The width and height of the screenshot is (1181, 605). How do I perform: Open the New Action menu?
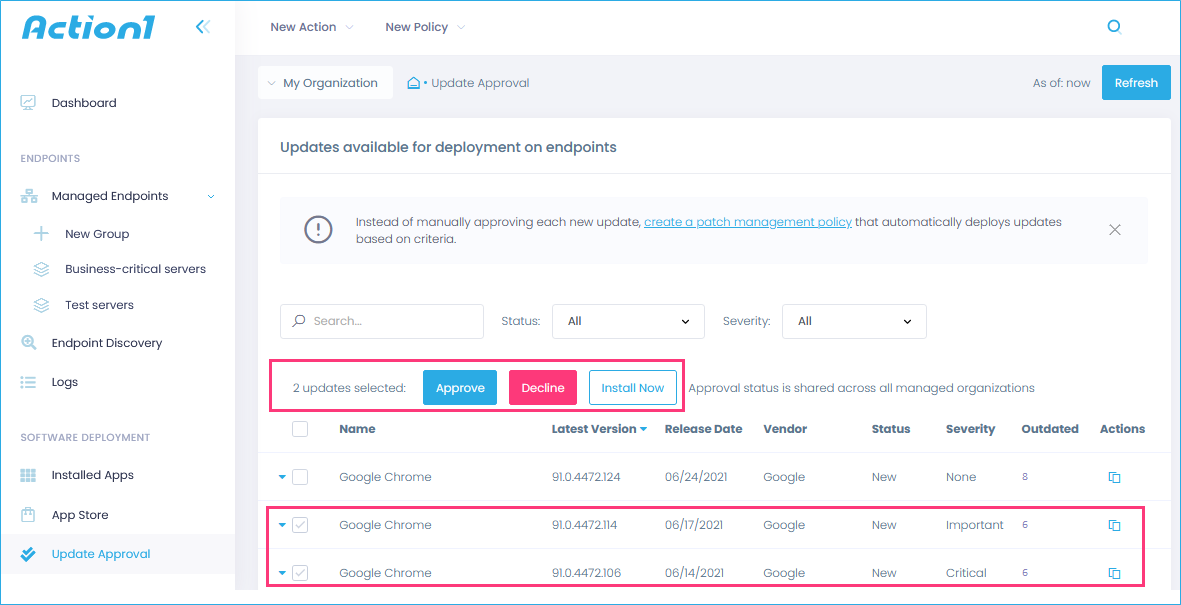point(311,27)
